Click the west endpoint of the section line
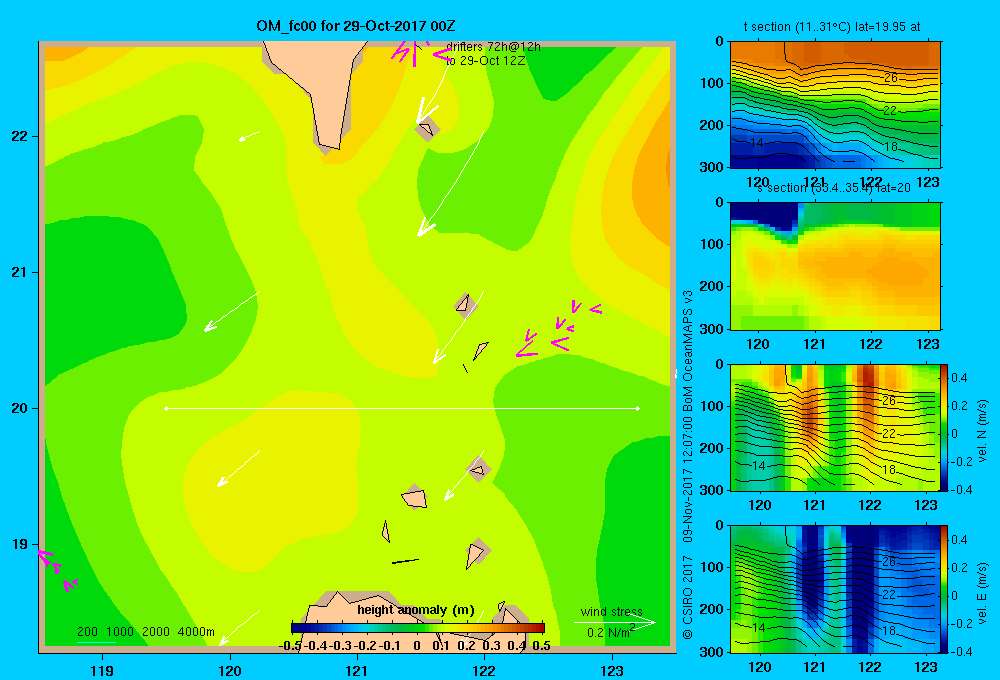The height and width of the screenshot is (680, 1000). [x=166, y=408]
